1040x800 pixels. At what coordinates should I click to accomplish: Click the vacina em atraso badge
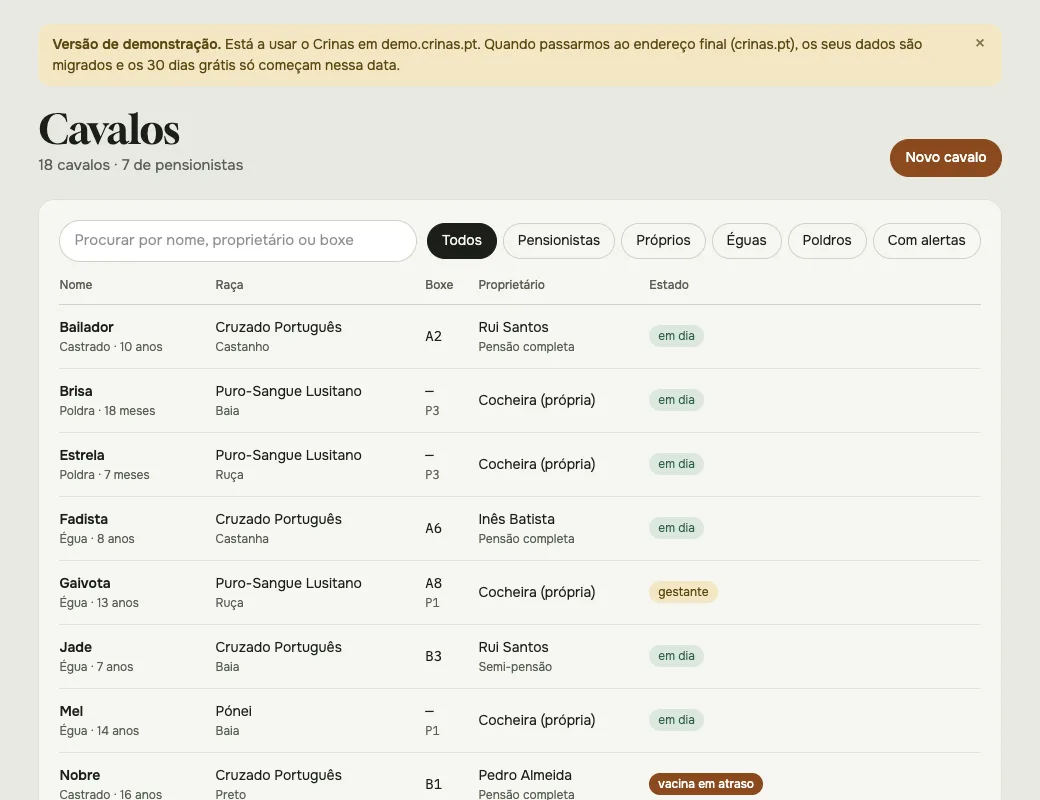click(706, 784)
